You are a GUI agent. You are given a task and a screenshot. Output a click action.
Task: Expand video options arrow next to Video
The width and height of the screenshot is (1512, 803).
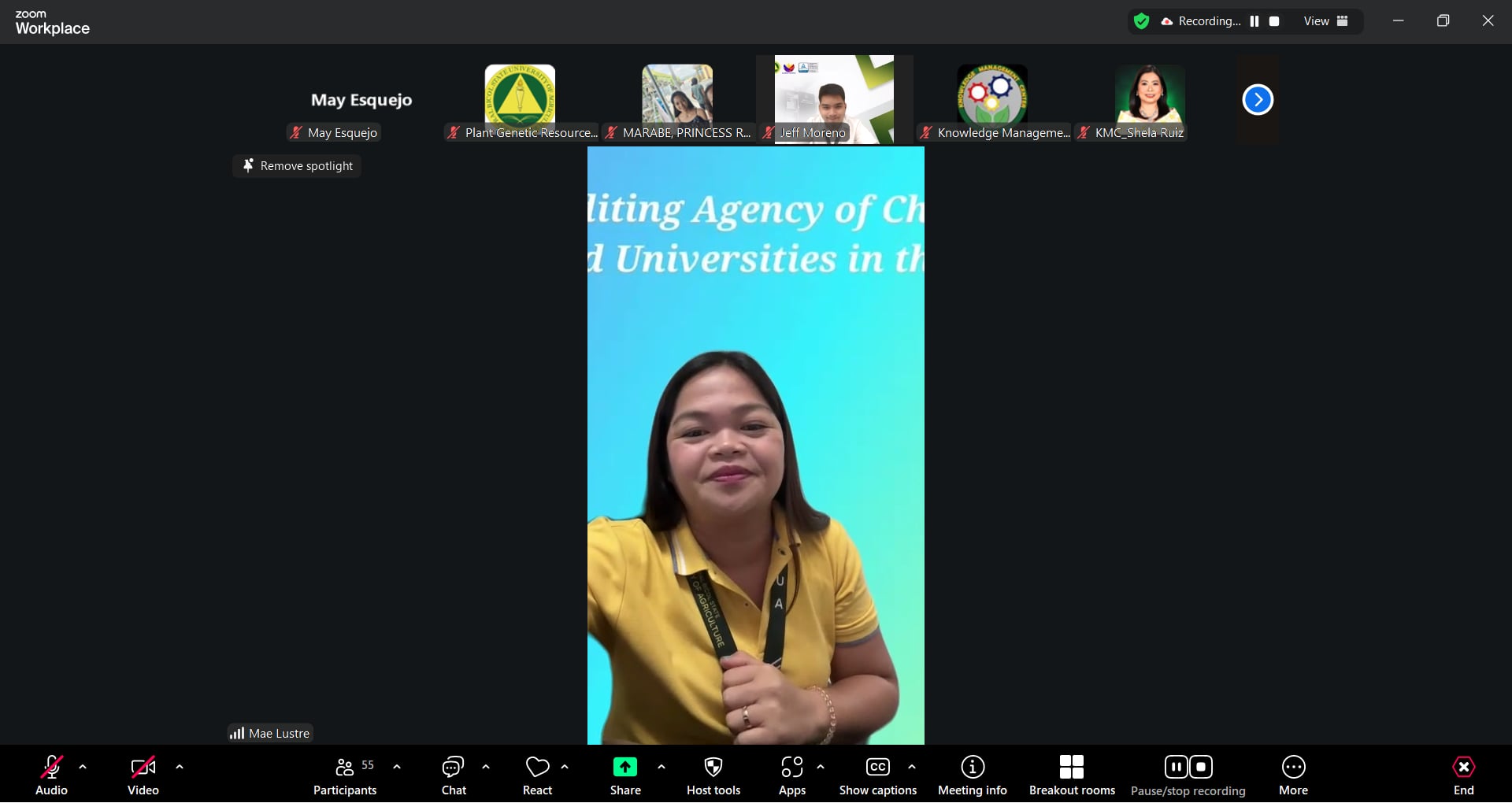(x=180, y=767)
